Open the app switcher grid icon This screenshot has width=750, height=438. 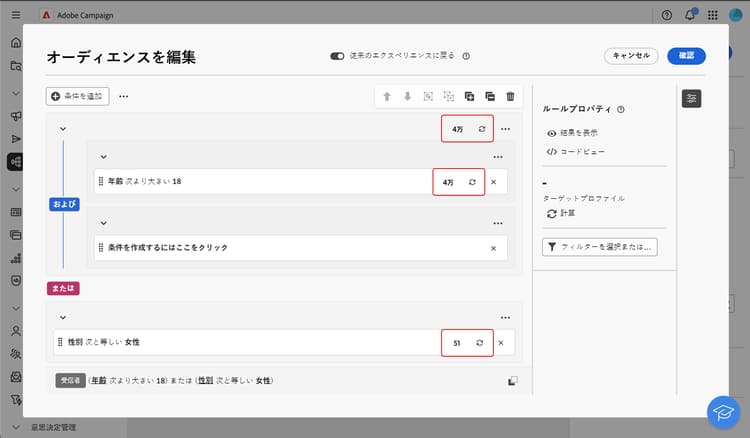point(713,15)
